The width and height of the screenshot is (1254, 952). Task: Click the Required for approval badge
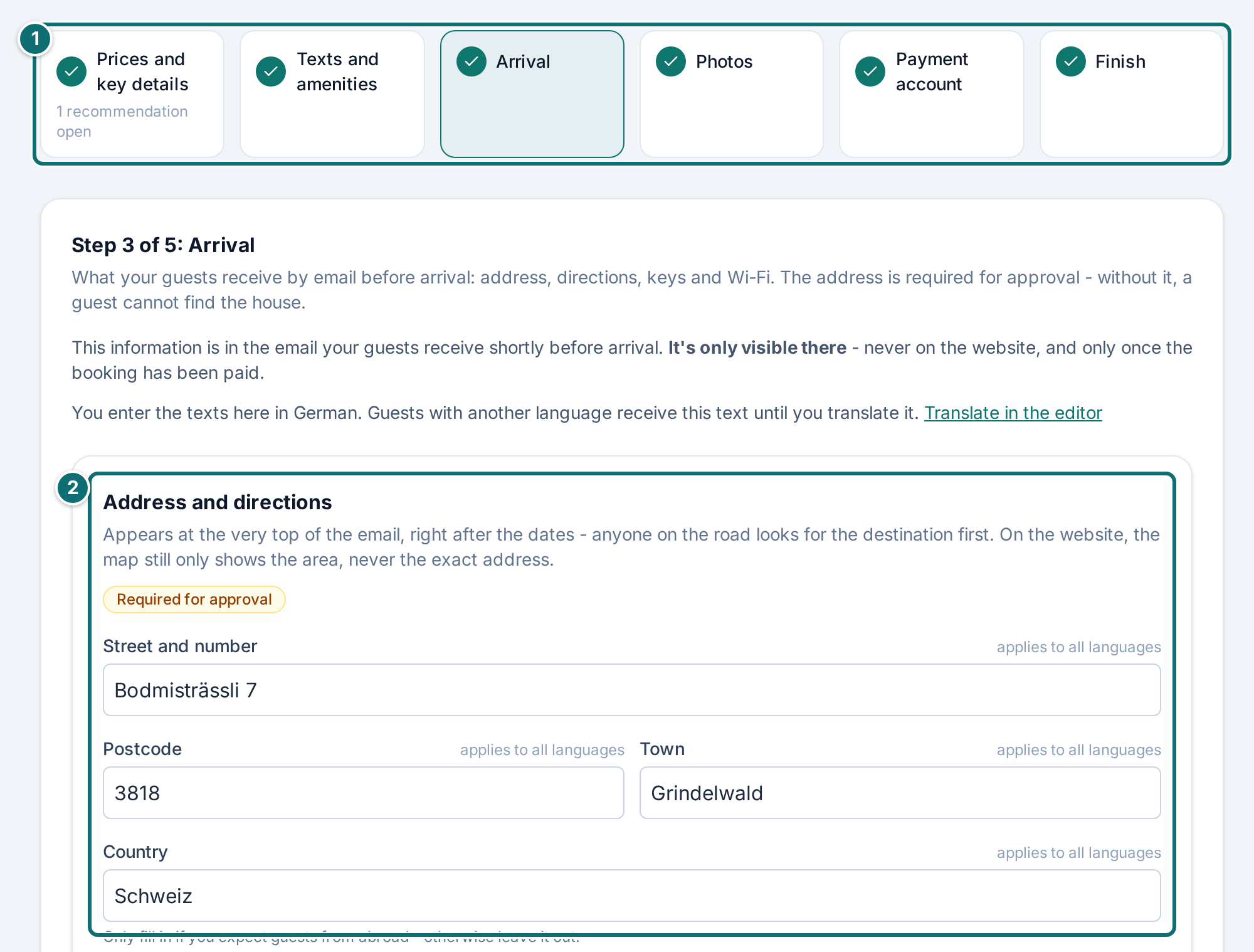click(x=194, y=600)
